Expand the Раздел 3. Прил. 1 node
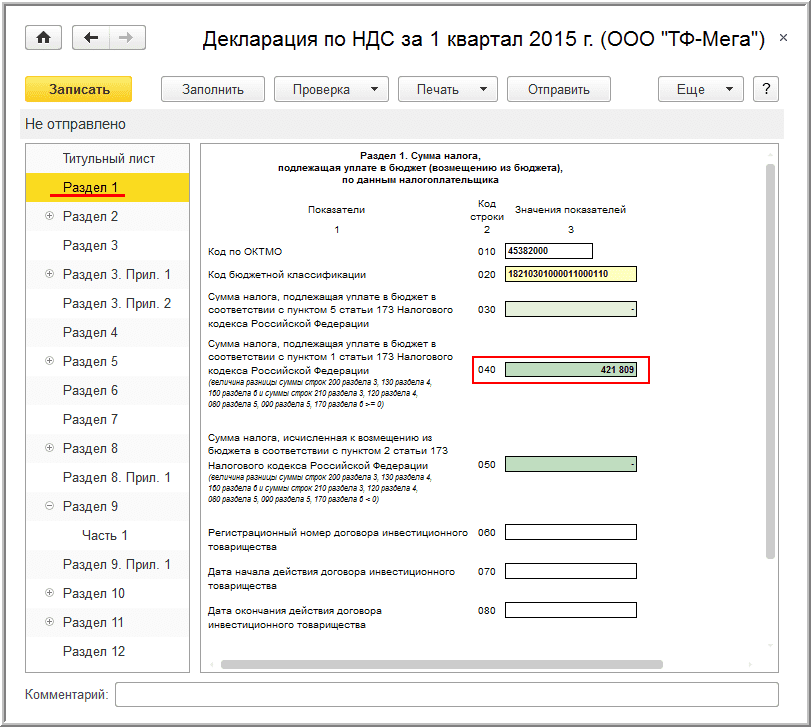The image size is (811, 727). coord(49,274)
